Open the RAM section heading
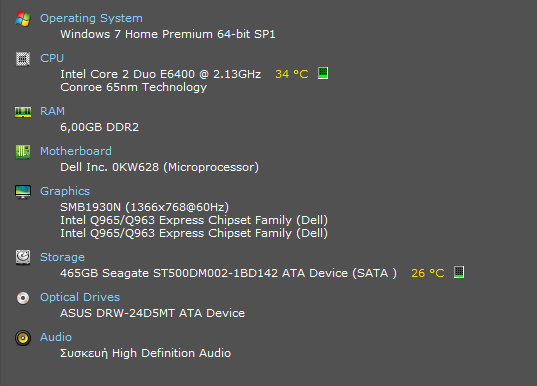Screen dimensions: 537x386 coord(52,111)
